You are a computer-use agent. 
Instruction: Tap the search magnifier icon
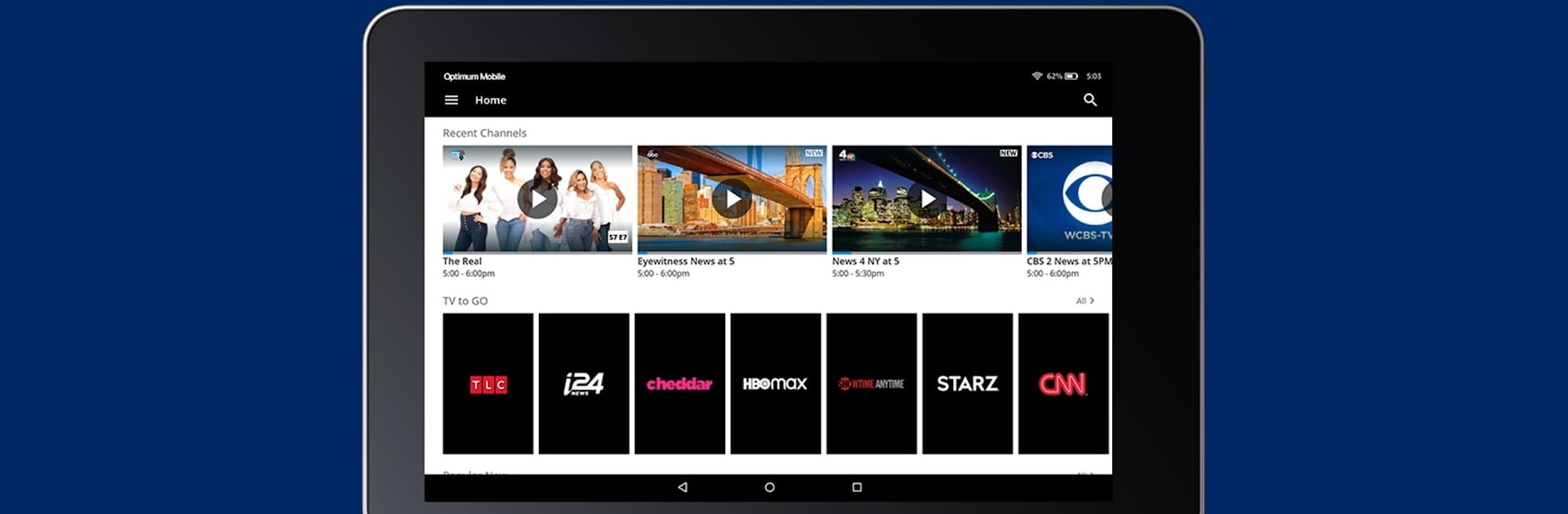pos(1090,100)
